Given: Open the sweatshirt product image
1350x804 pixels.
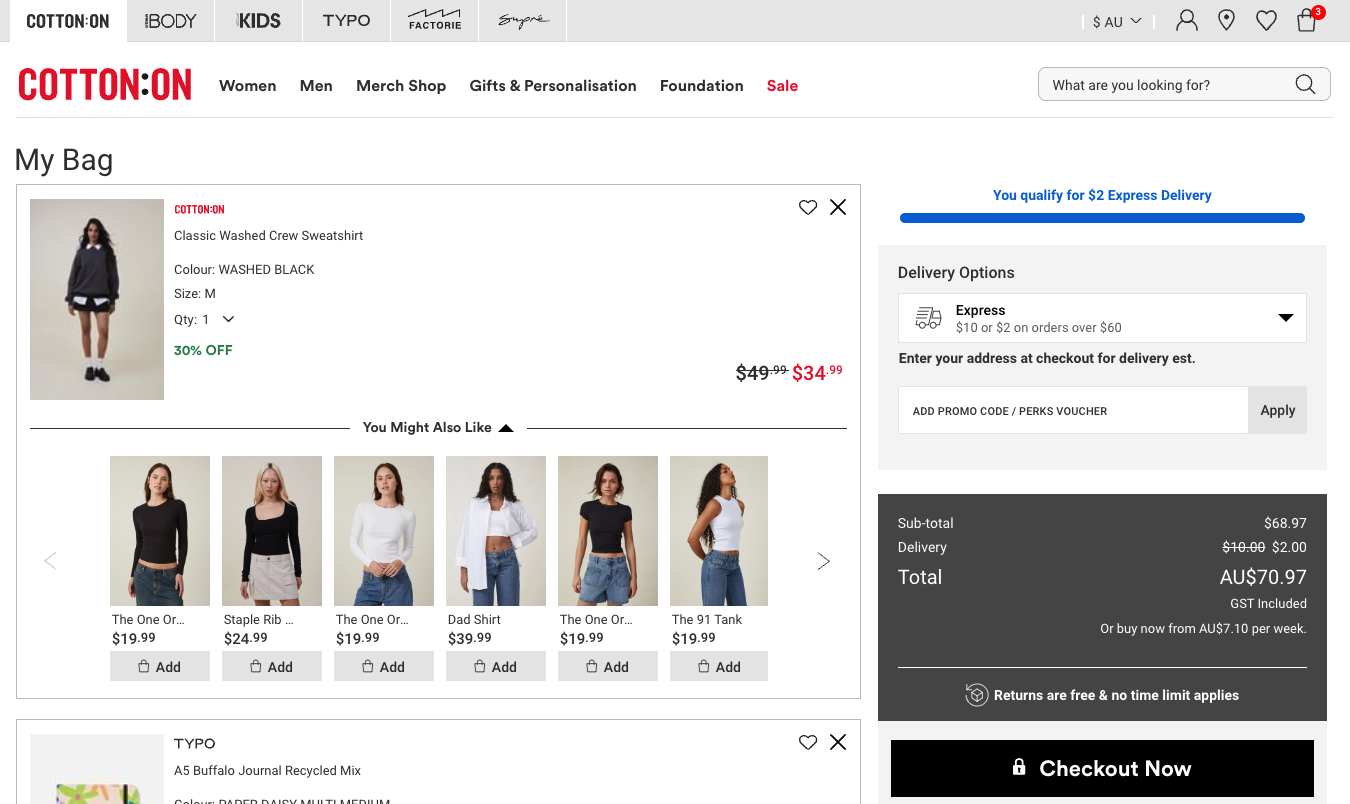Looking at the screenshot, I should pyautogui.click(x=97, y=300).
